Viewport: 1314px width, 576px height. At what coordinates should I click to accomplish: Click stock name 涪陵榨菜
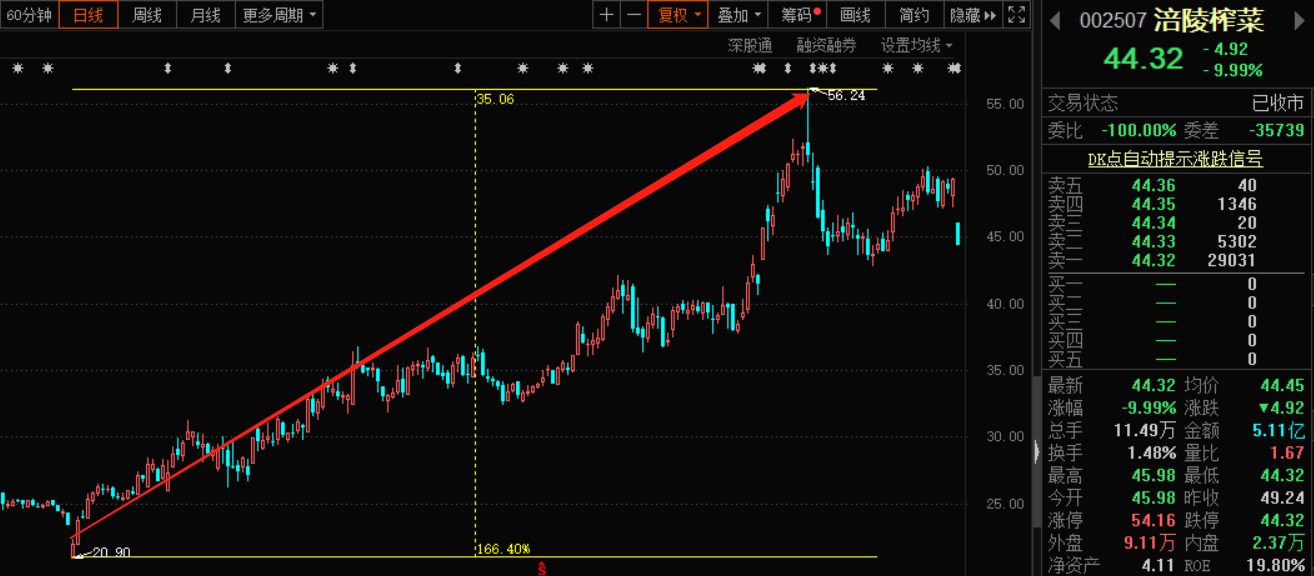pyautogui.click(x=1209, y=20)
